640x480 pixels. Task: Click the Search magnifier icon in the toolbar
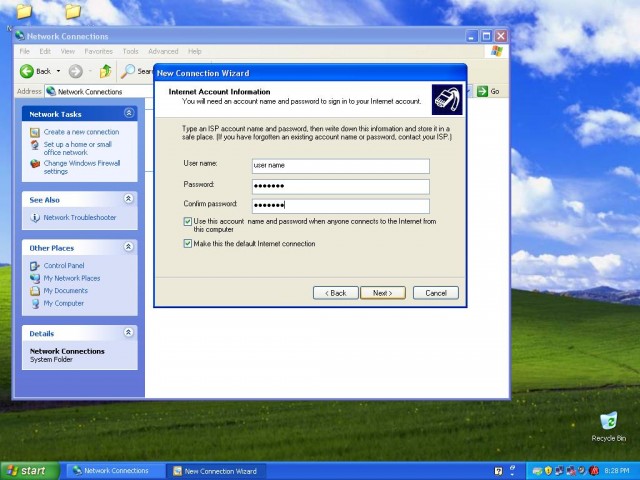tap(128, 71)
